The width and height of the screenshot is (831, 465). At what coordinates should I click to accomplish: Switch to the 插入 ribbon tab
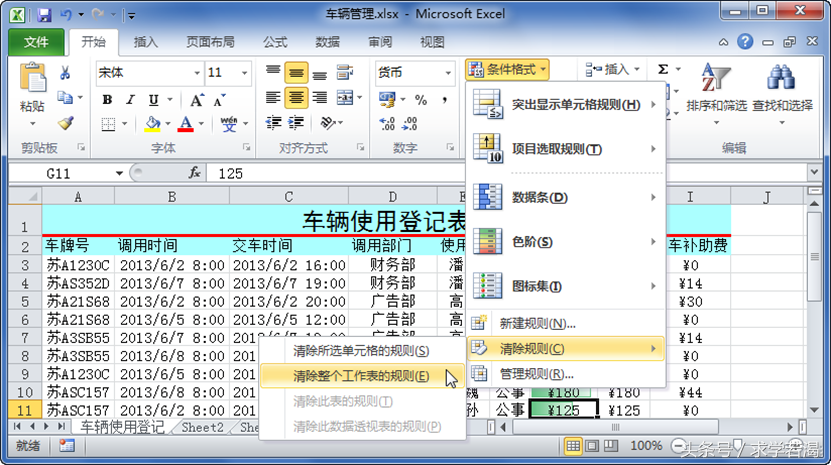pos(146,42)
